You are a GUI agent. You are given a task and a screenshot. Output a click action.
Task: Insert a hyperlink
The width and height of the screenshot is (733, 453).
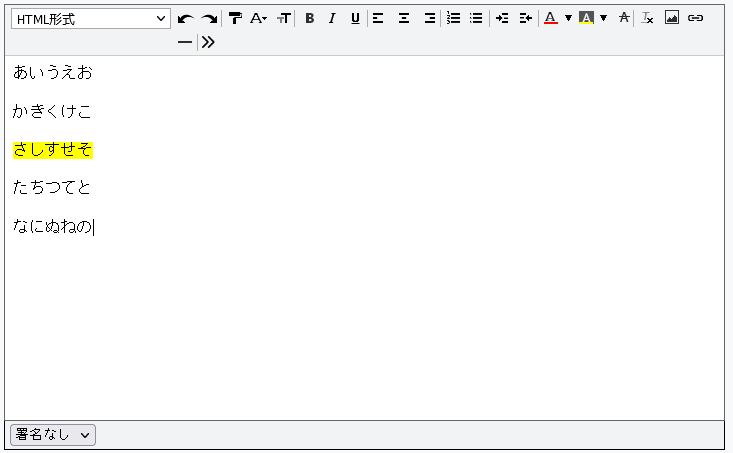(x=696, y=18)
